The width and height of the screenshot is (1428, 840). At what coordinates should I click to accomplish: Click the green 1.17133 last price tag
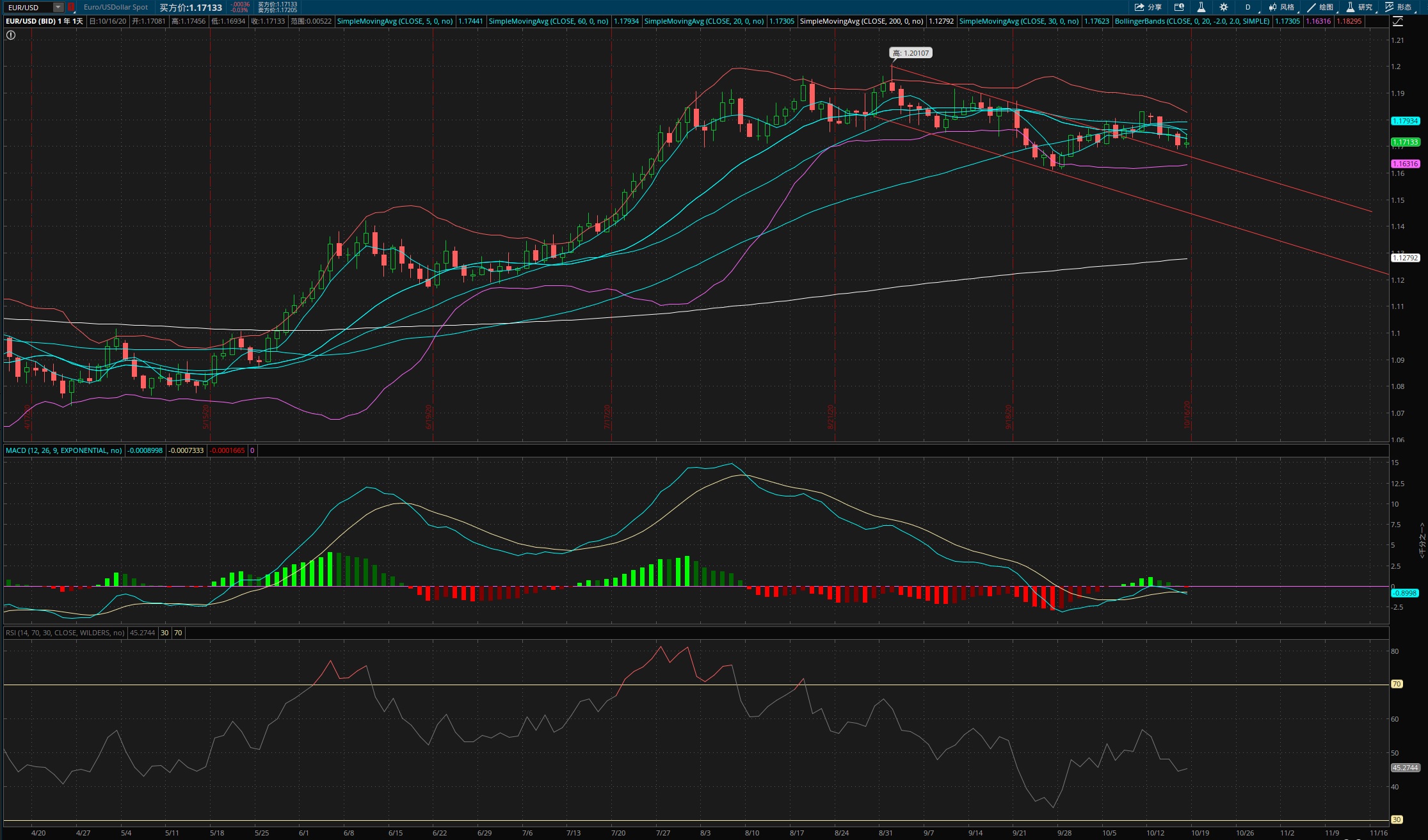click(x=1406, y=142)
